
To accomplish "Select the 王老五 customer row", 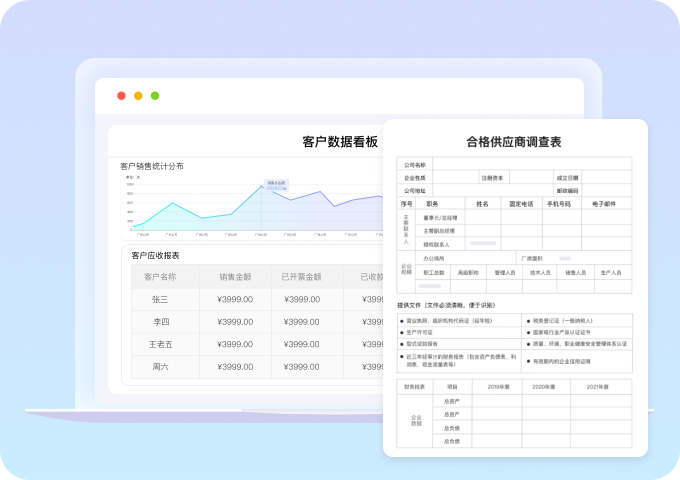I will coord(160,344).
